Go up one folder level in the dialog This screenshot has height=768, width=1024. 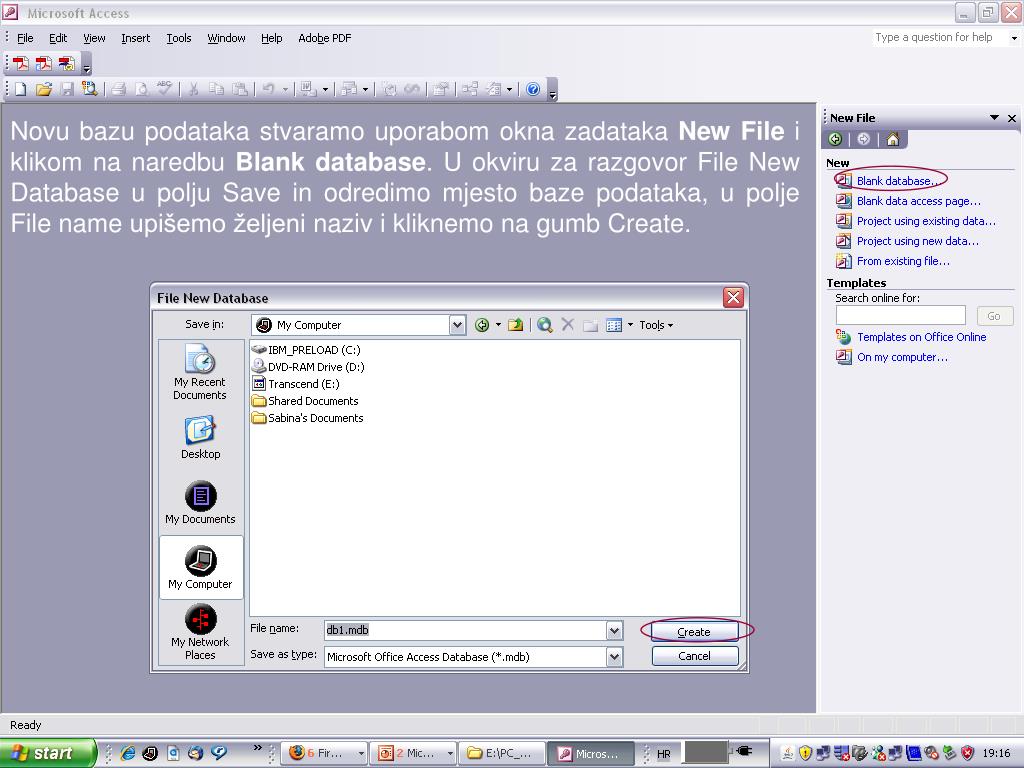coord(516,325)
